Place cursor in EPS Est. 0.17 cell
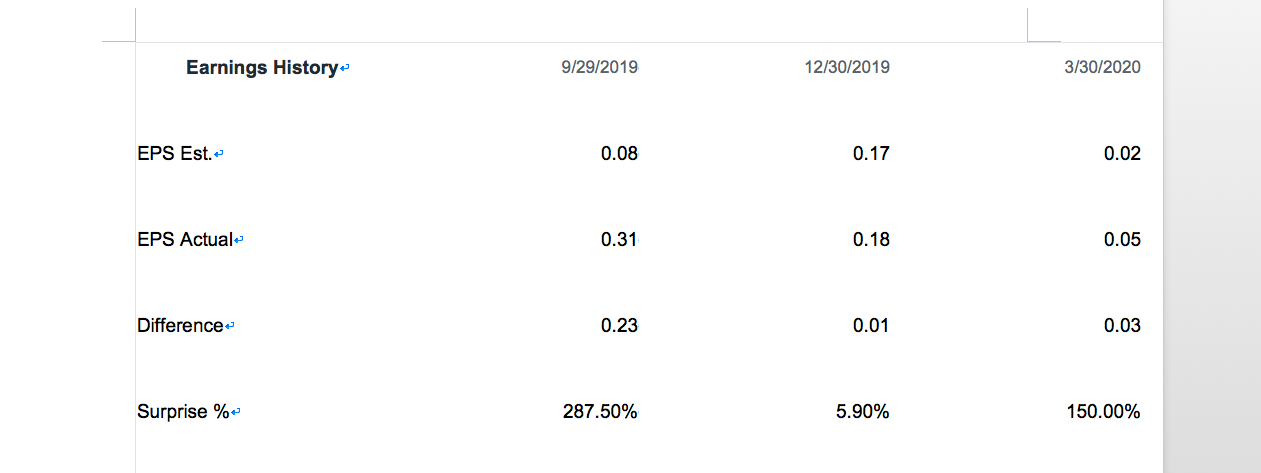The height and width of the screenshot is (473, 1261). coord(871,154)
